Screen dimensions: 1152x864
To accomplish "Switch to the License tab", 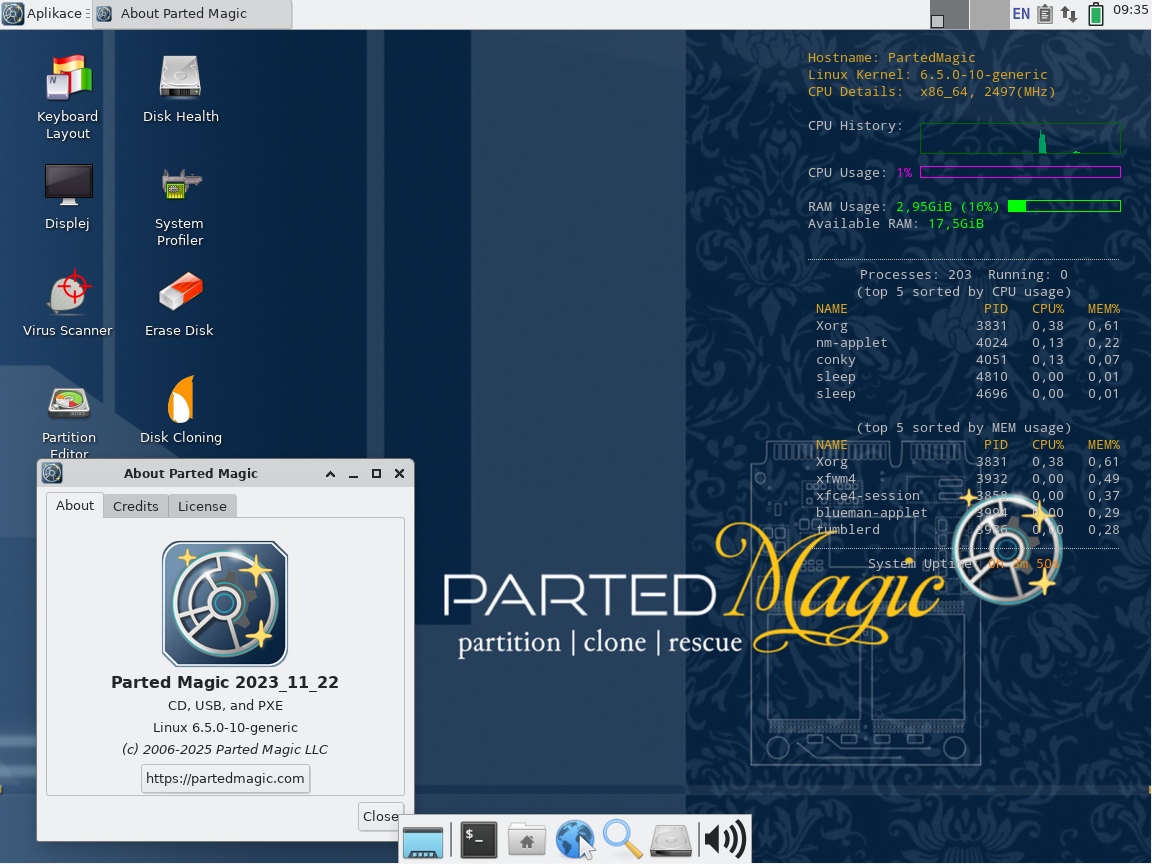I will [202, 506].
